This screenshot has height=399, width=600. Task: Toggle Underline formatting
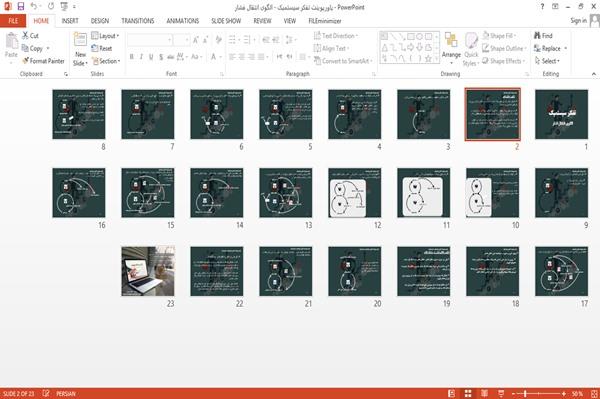[x=151, y=57]
